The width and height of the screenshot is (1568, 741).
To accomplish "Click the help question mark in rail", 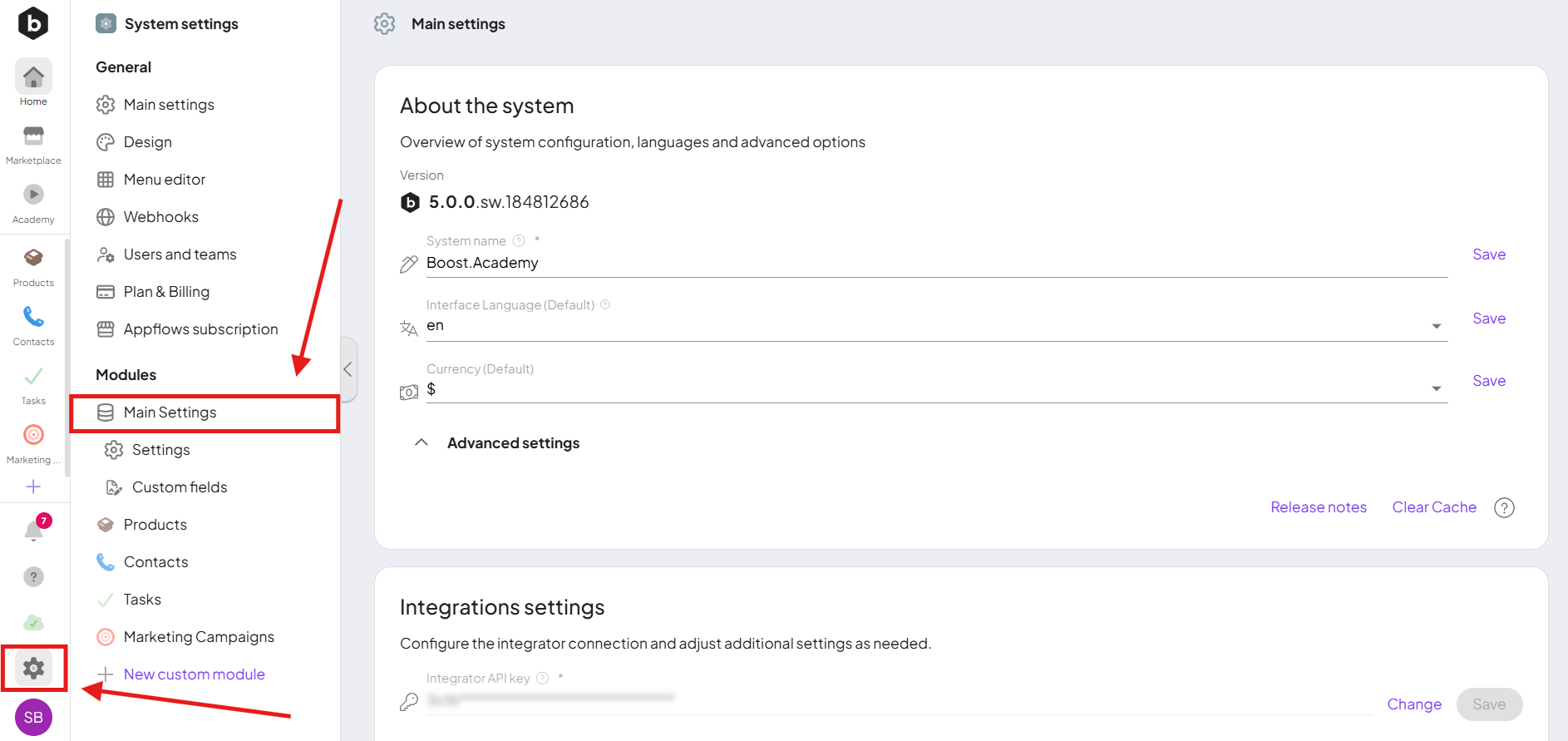I will [x=33, y=576].
